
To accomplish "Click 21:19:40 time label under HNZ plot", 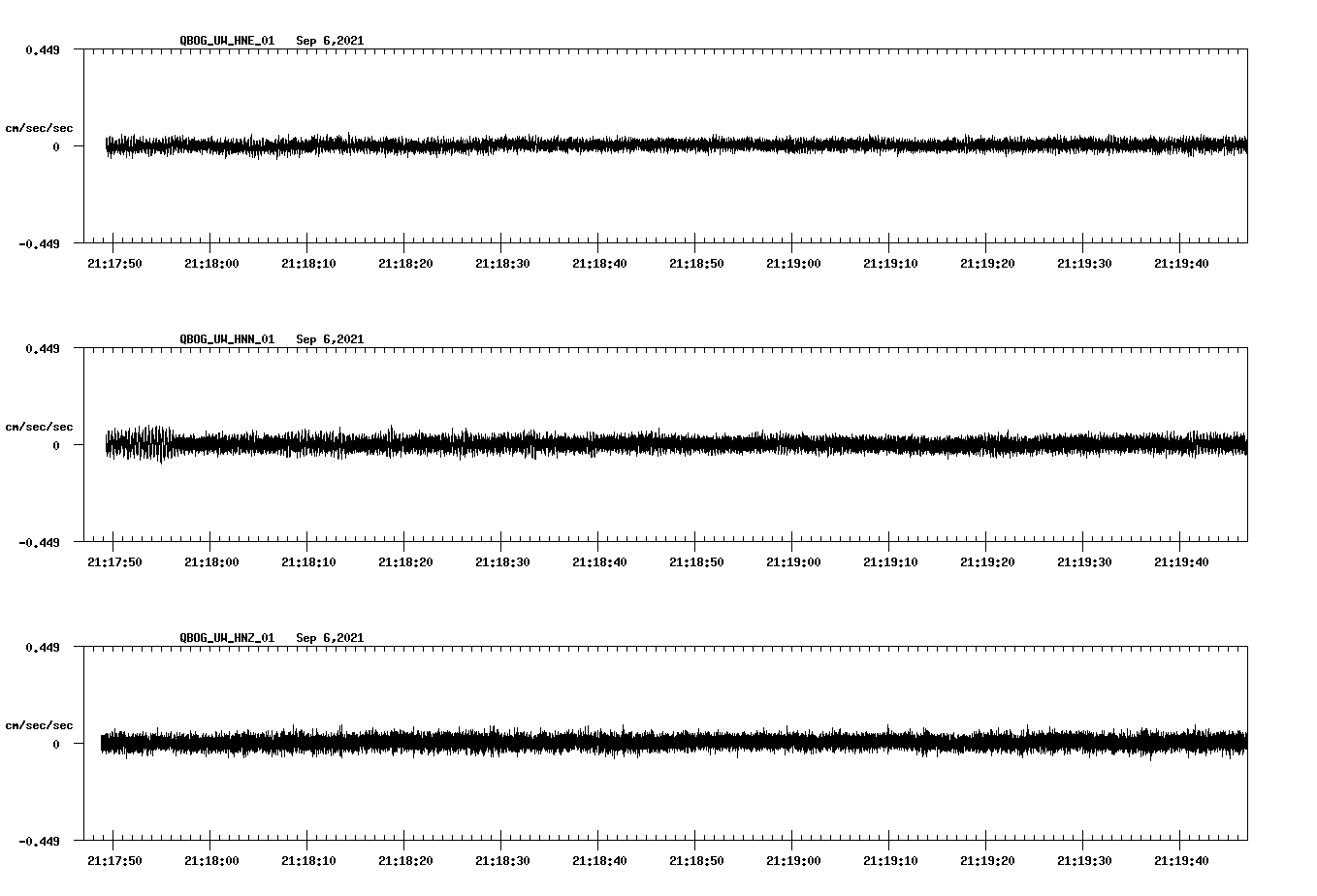I will point(1181,861).
